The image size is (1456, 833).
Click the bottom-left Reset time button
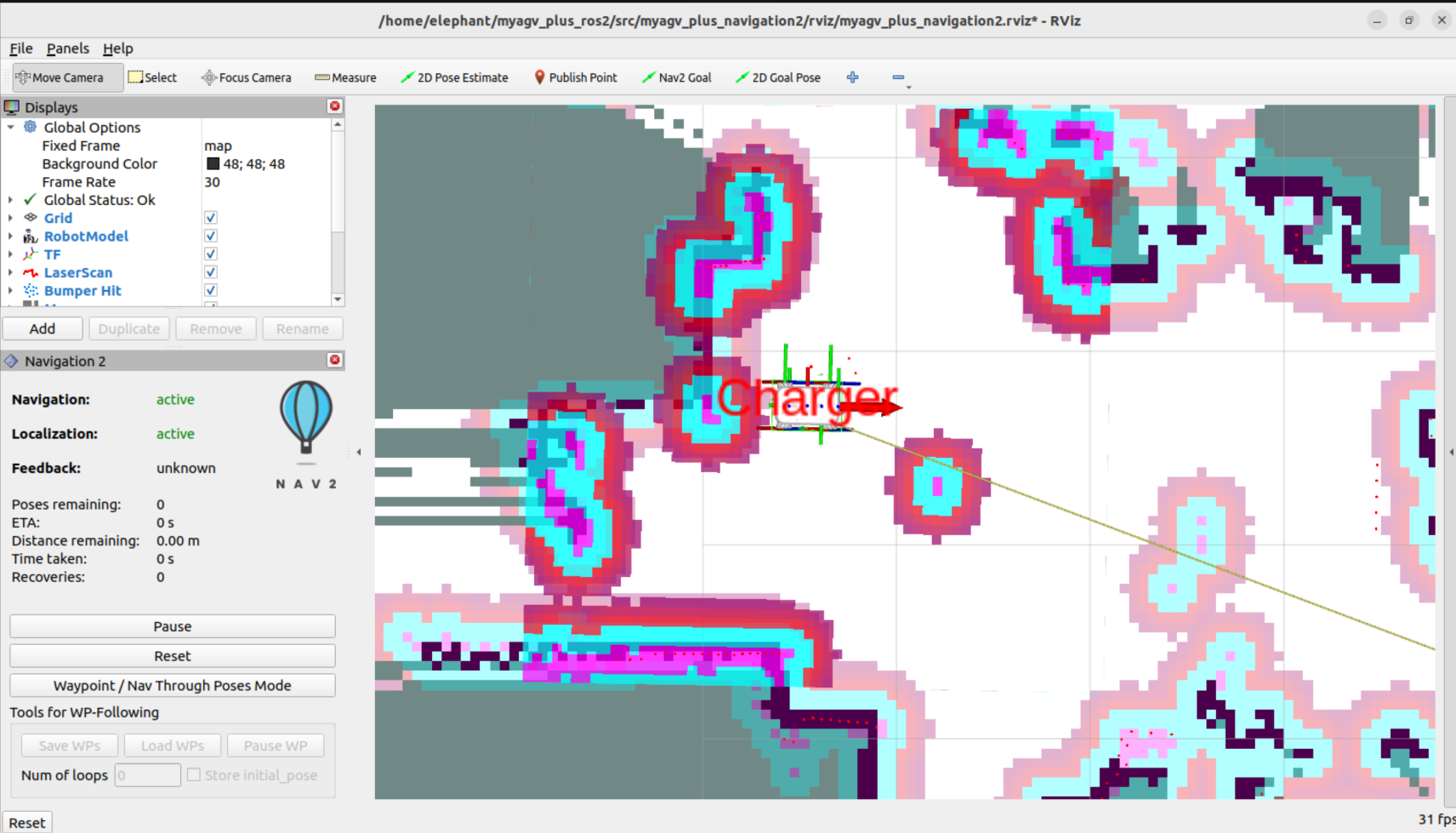[x=27, y=823]
